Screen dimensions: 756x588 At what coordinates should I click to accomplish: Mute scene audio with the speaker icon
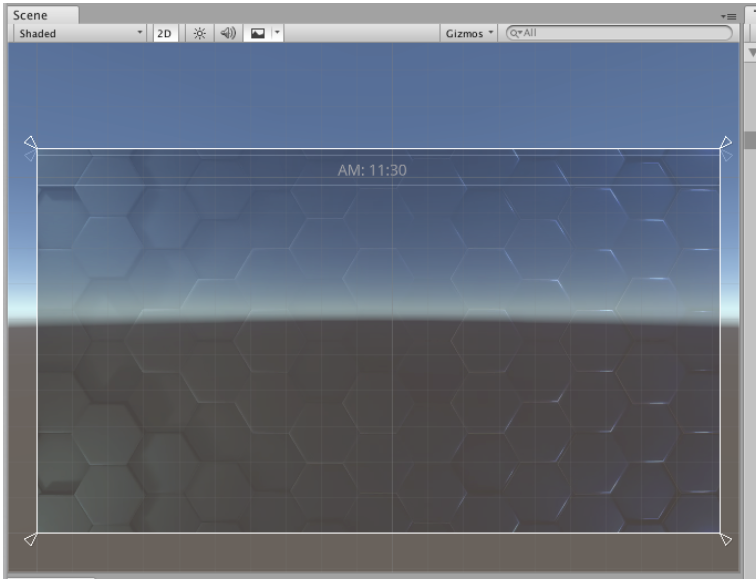pos(228,33)
